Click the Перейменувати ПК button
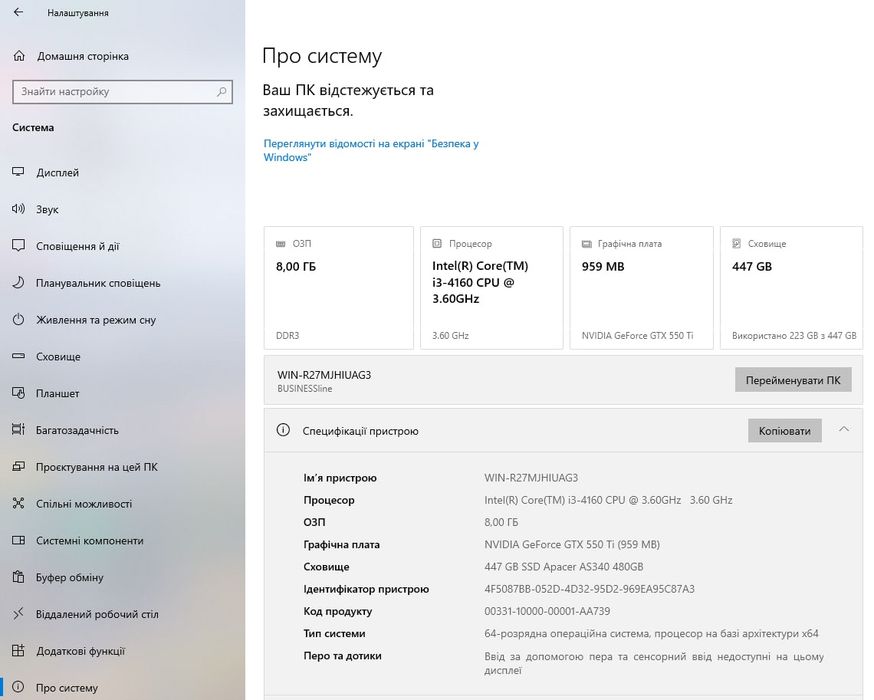Viewport: 874px width, 700px height. coord(793,380)
